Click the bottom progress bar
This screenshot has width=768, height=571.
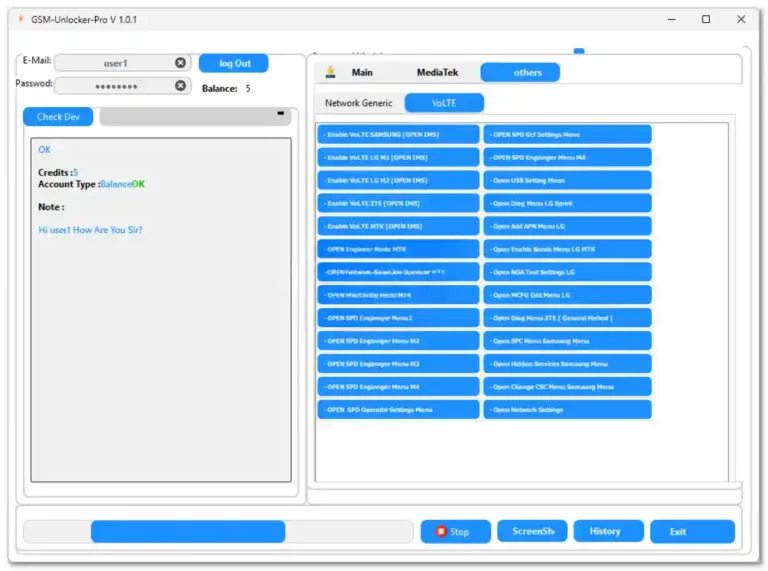218,532
